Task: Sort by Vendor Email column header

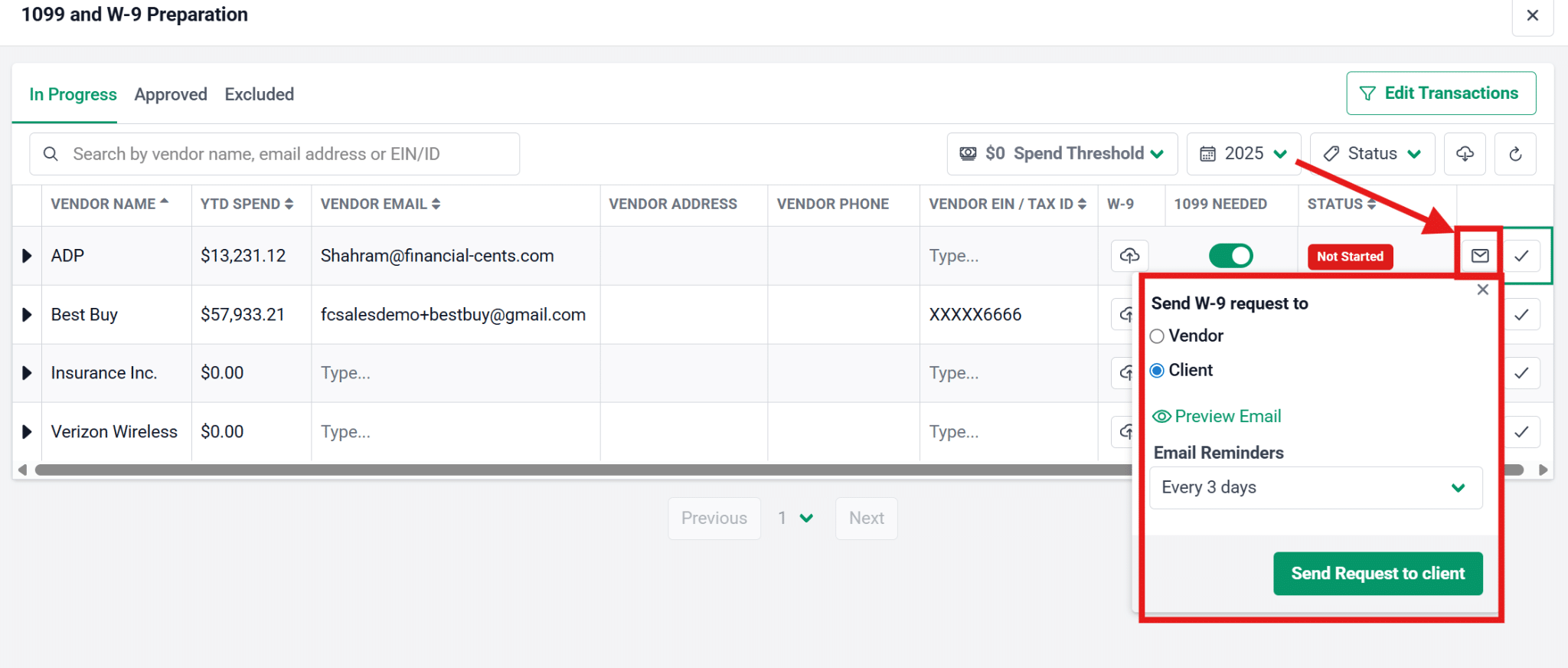Action: click(381, 204)
